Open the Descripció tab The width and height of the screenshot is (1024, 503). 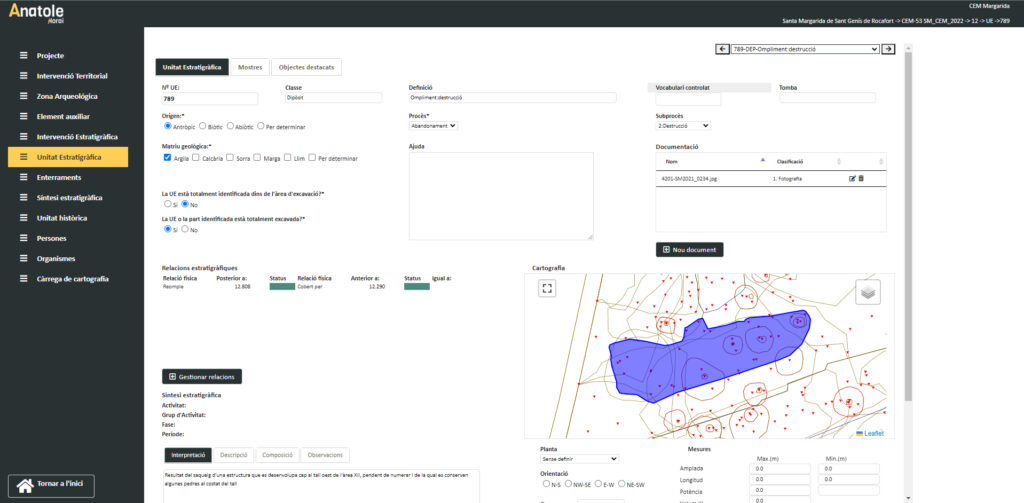(x=234, y=455)
